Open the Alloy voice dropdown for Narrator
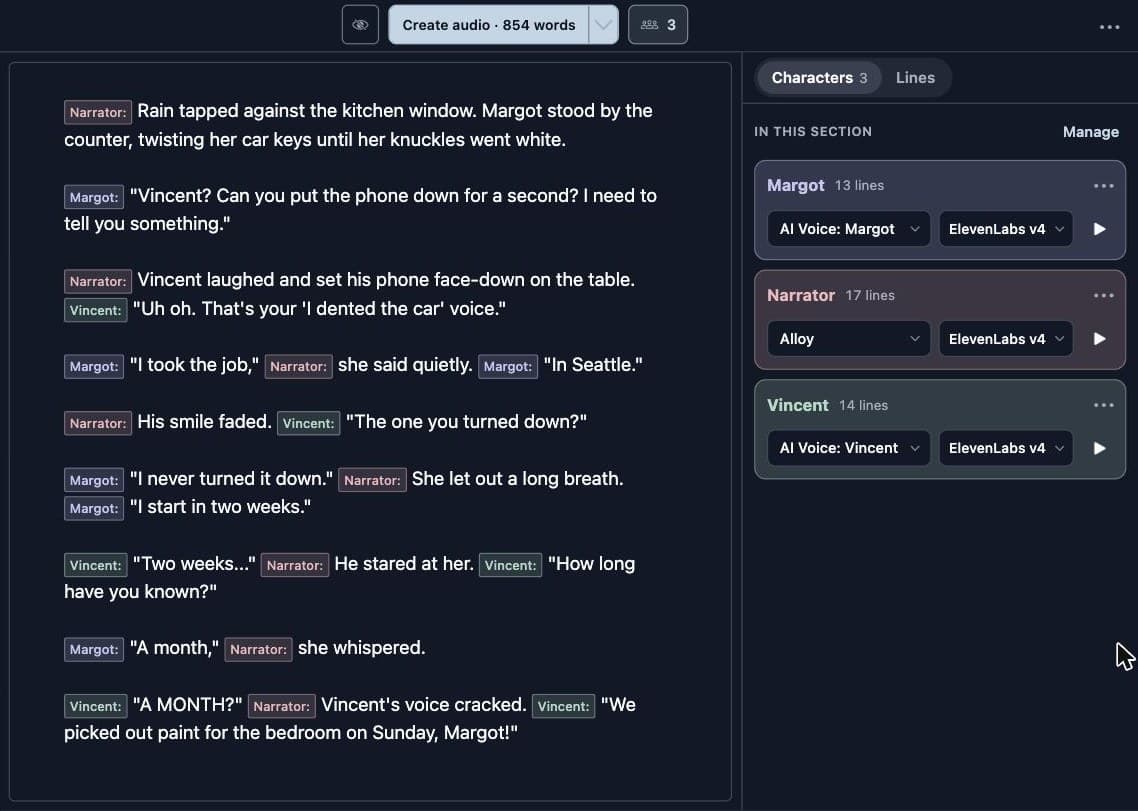The image size is (1138, 811). click(x=848, y=339)
